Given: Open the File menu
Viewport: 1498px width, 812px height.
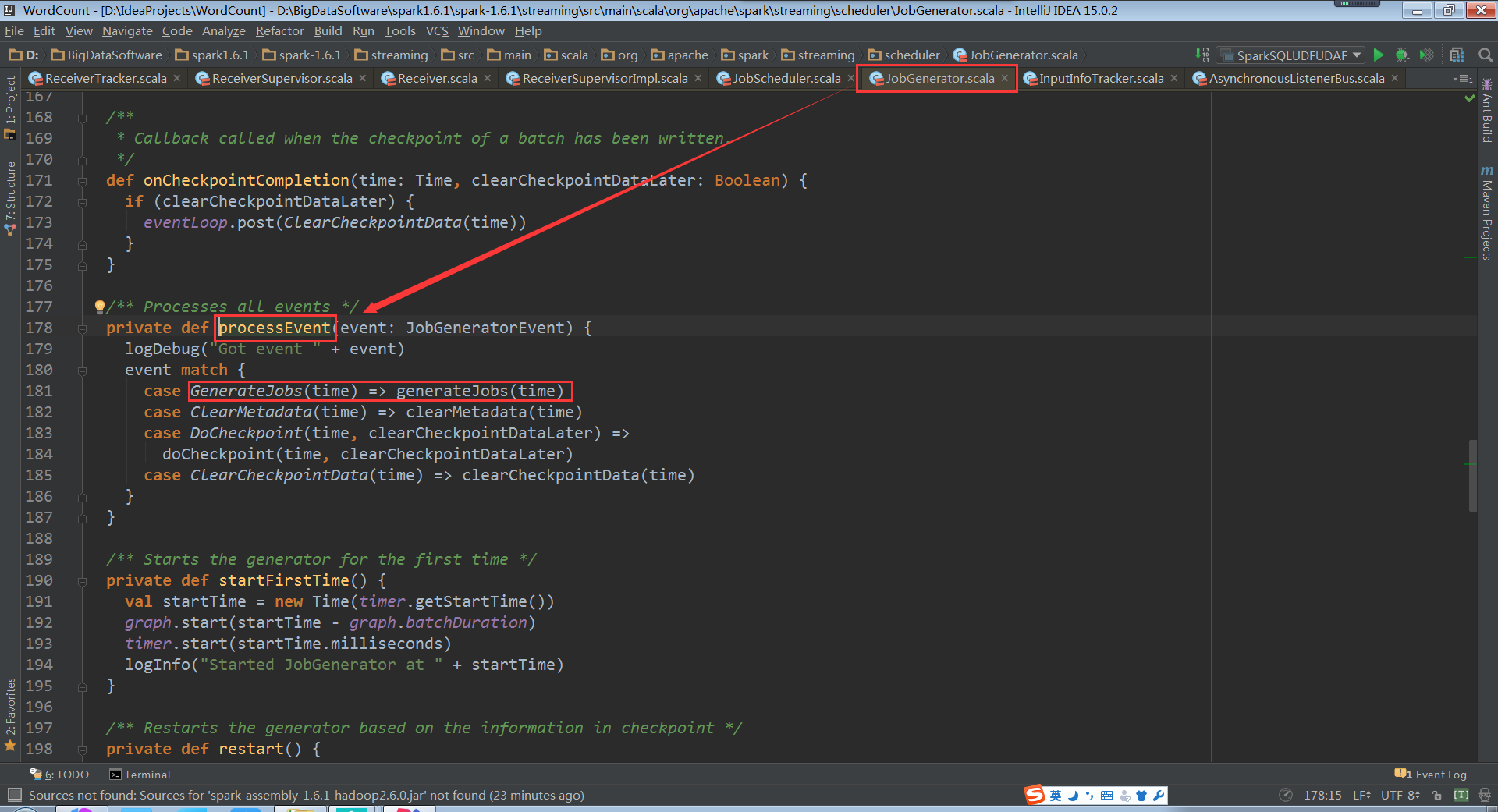Looking at the screenshot, I should click(14, 31).
